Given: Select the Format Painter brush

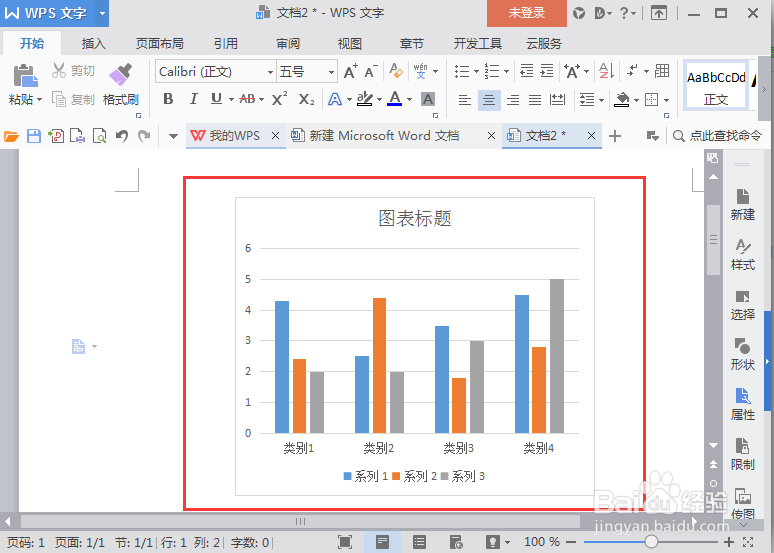Looking at the screenshot, I should pyautogui.click(x=120, y=75).
